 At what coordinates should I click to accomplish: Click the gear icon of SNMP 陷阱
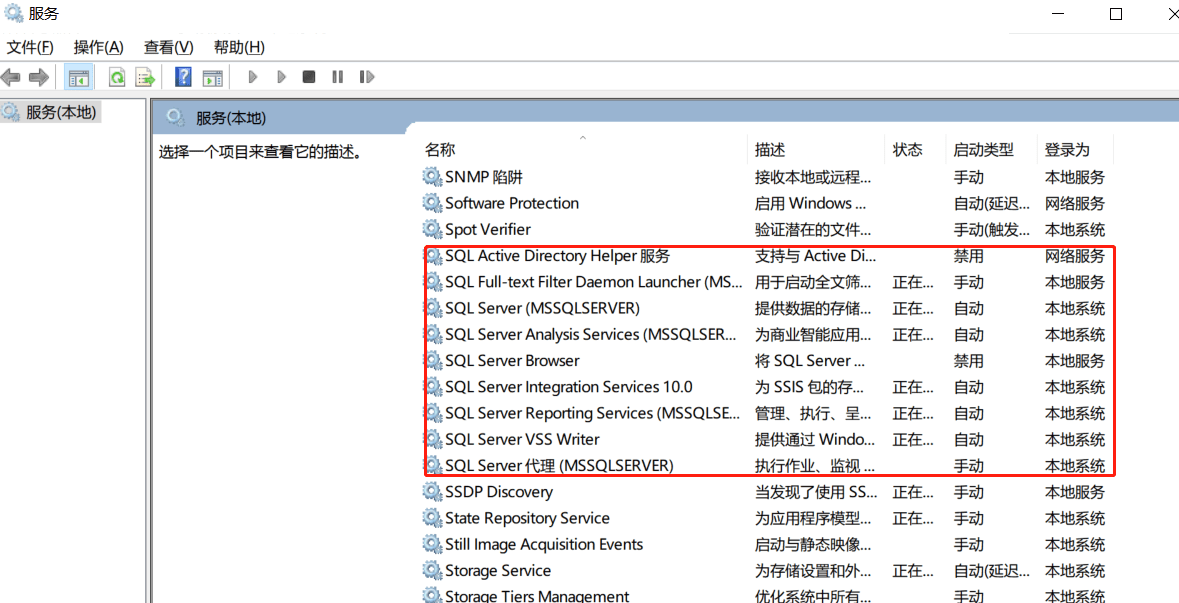click(x=432, y=177)
